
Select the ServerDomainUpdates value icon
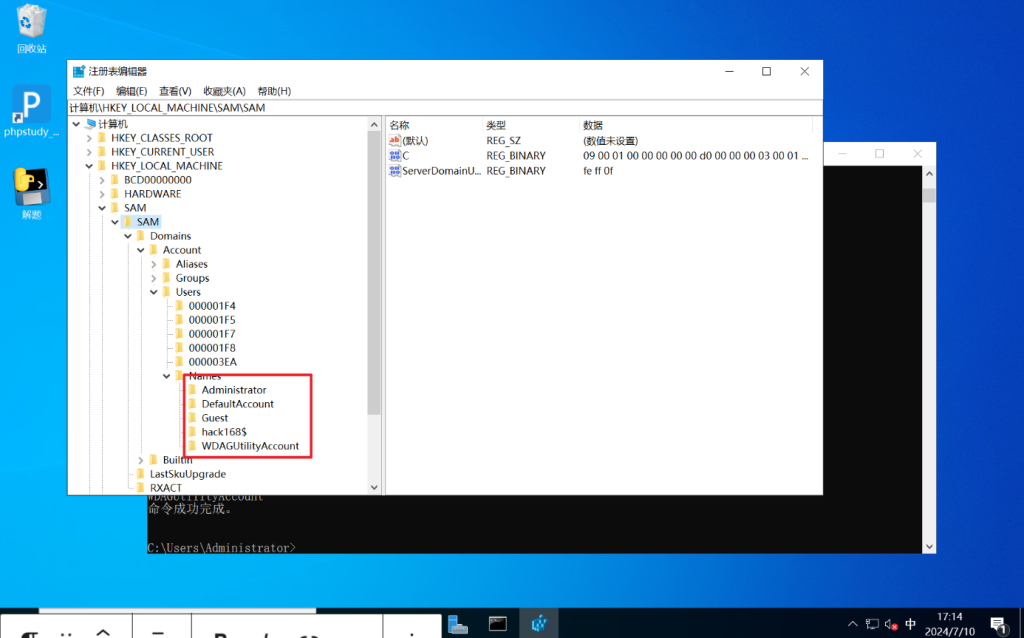395,171
